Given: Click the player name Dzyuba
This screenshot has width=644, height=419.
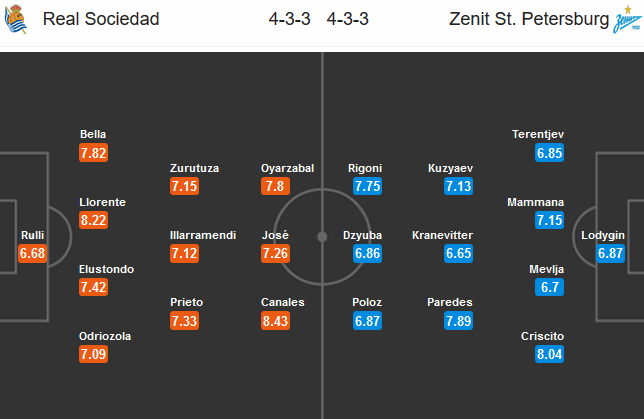Looking at the screenshot, I should (366, 235).
